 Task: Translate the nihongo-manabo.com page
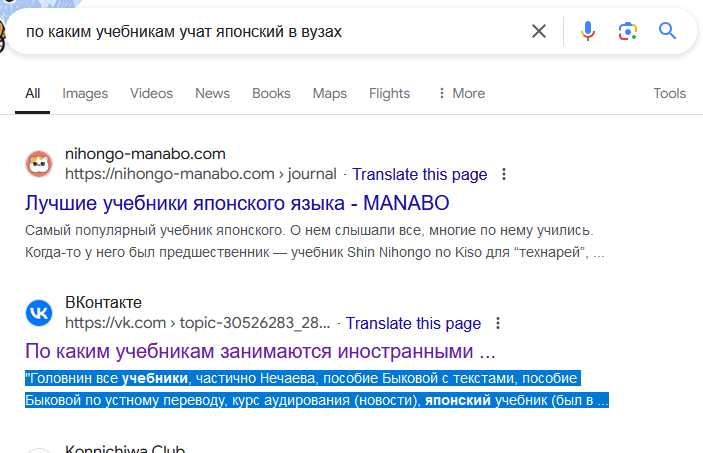[x=420, y=174]
